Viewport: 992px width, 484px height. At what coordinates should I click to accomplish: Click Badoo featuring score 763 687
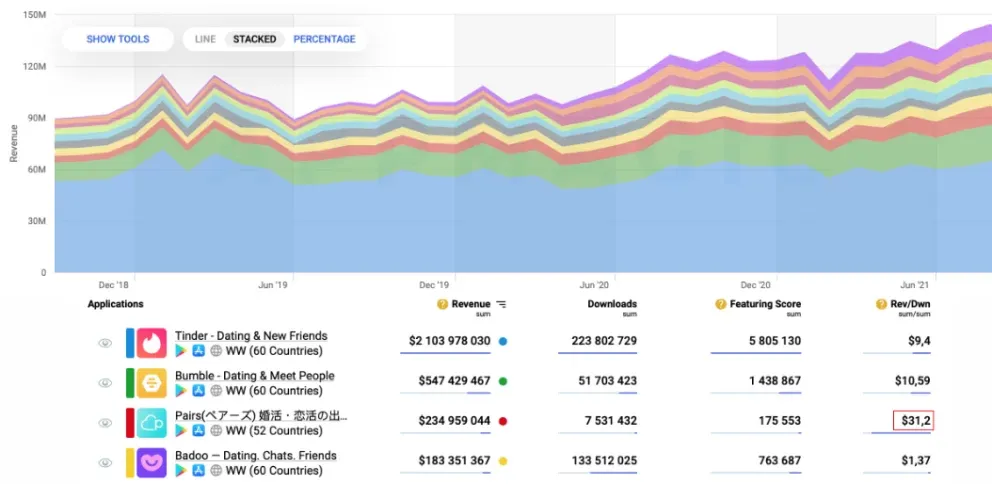tap(780, 461)
